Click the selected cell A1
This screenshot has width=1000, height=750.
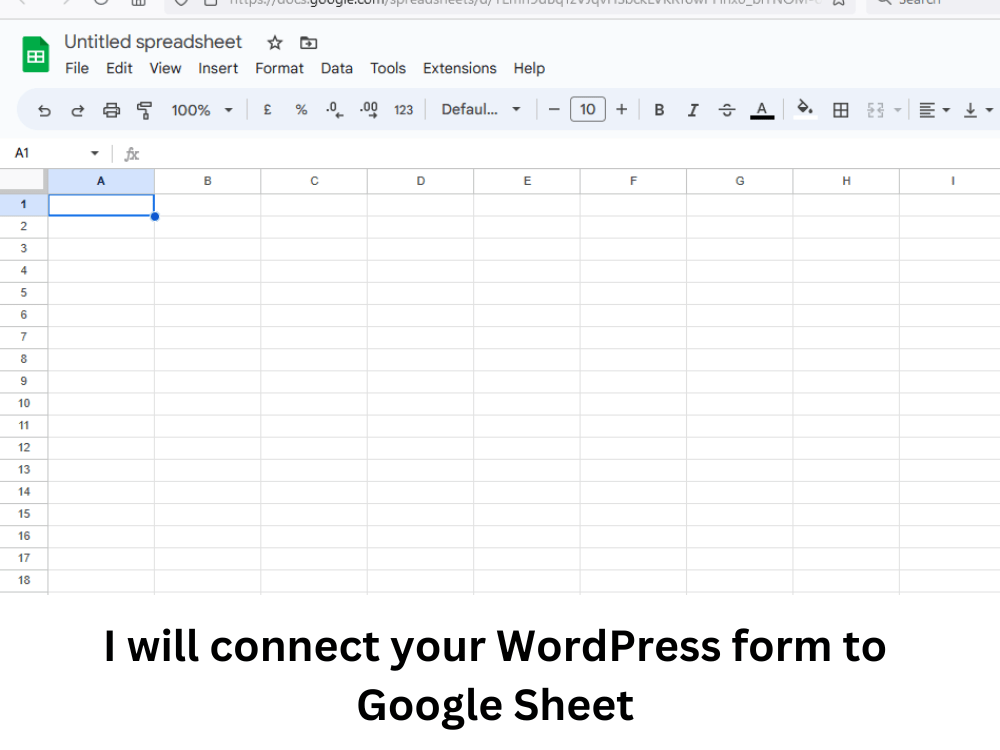coord(101,205)
